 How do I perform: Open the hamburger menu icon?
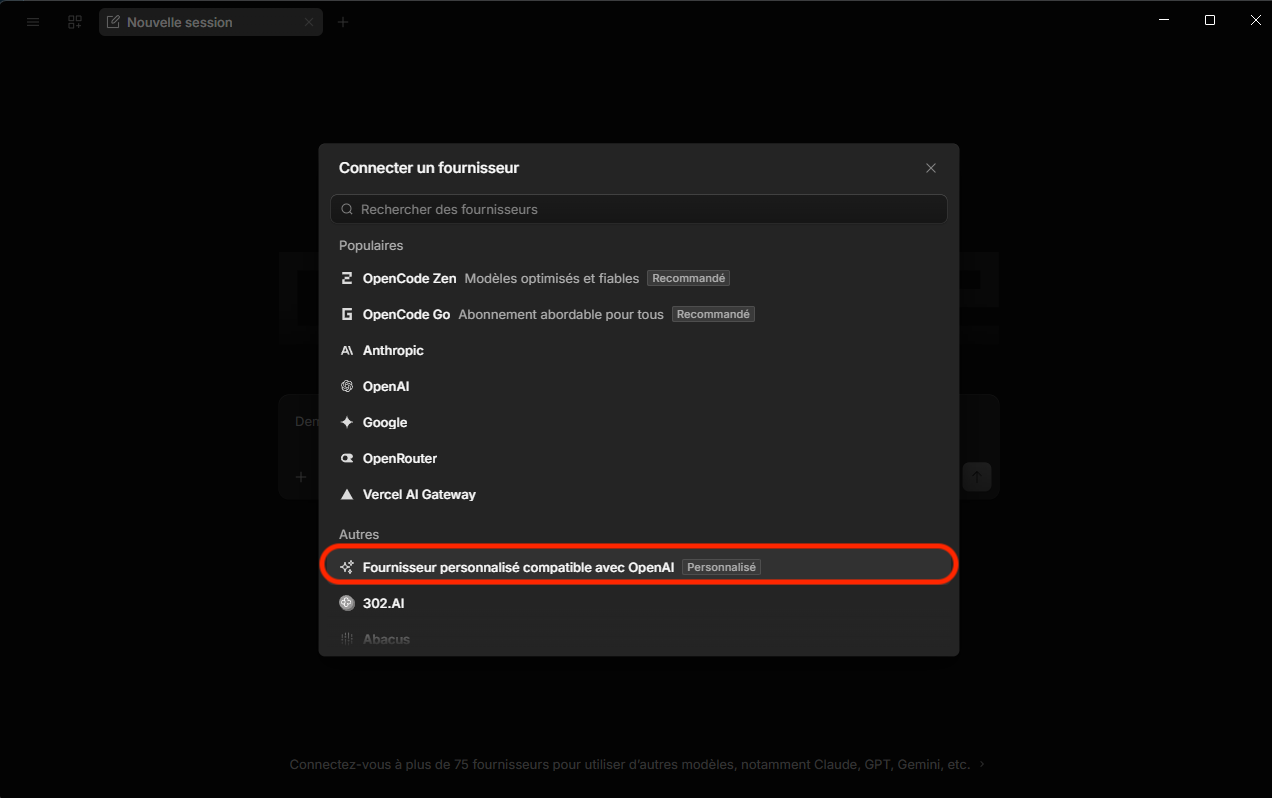pyautogui.click(x=33, y=22)
